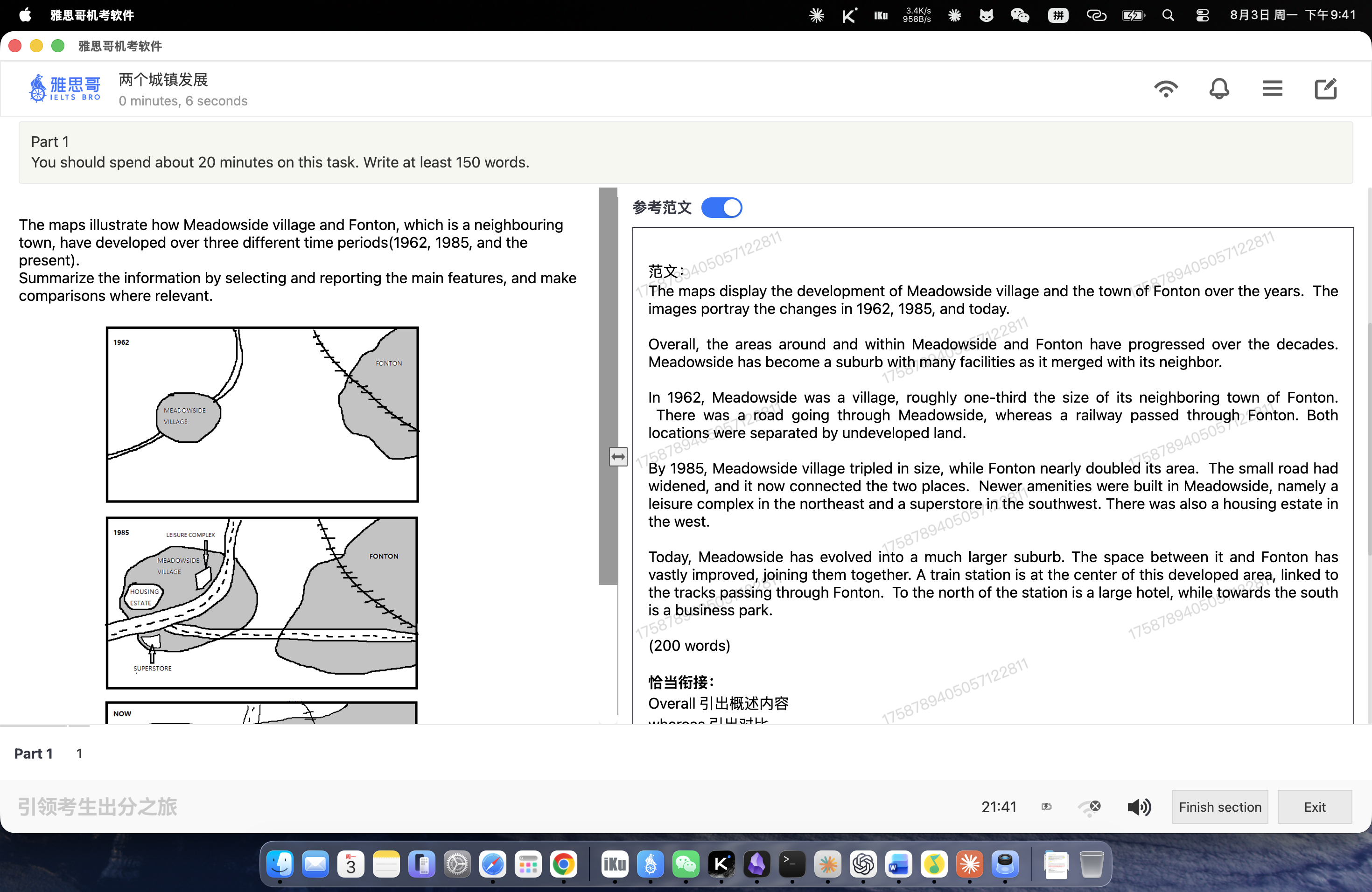Open Trash in the Dock
The image size is (1372, 892).
1091,864
